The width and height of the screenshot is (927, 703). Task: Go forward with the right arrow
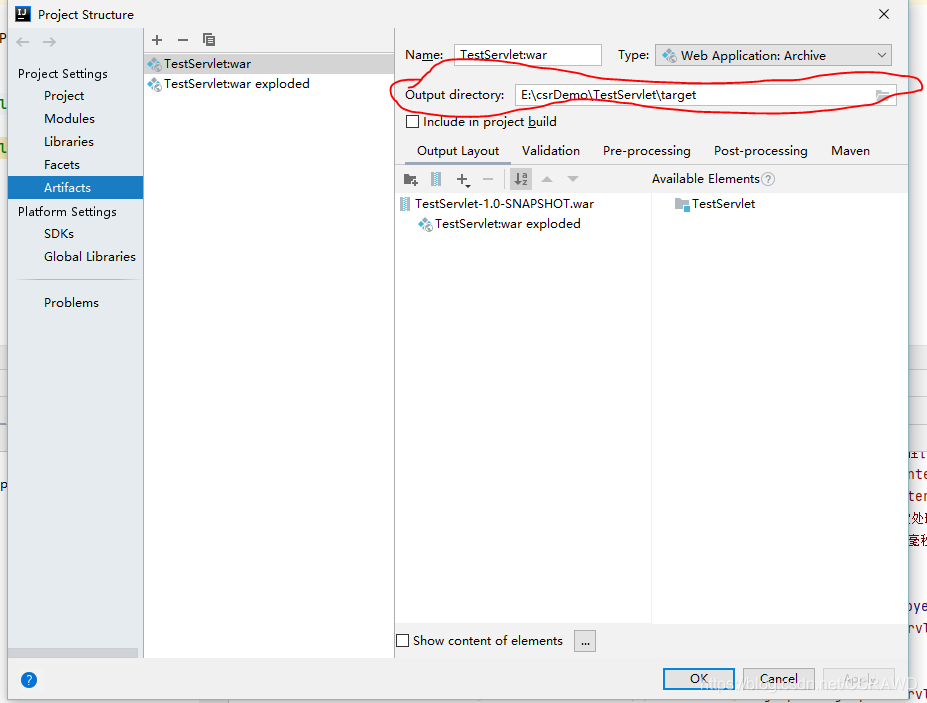pos(49,42)
